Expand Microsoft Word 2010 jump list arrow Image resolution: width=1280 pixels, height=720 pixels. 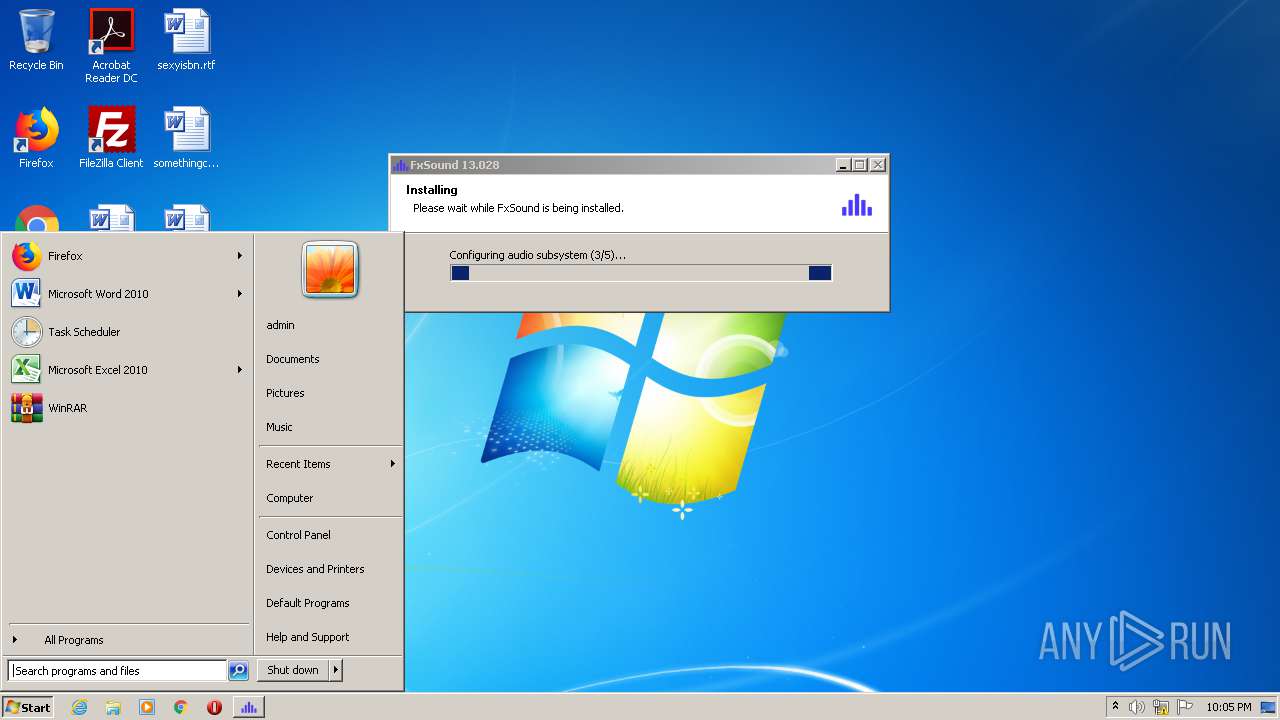[240, 294]
